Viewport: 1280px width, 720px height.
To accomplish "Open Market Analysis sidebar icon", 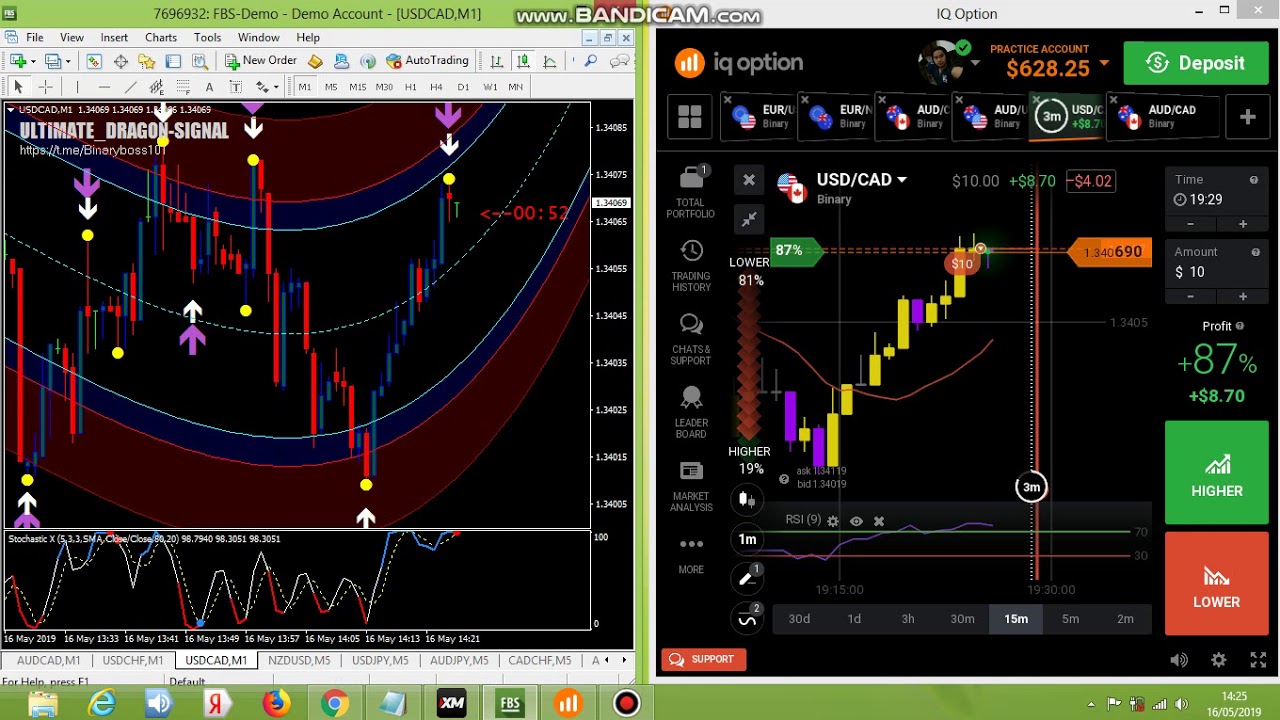I will [691, 487].
